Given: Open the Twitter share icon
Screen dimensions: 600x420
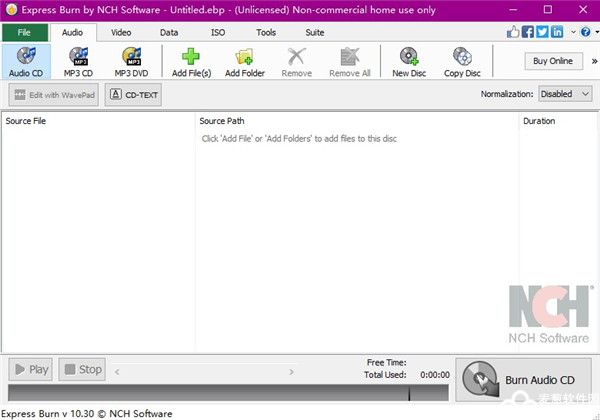Looking at the screenshot, I should click(x=542, y=32).
